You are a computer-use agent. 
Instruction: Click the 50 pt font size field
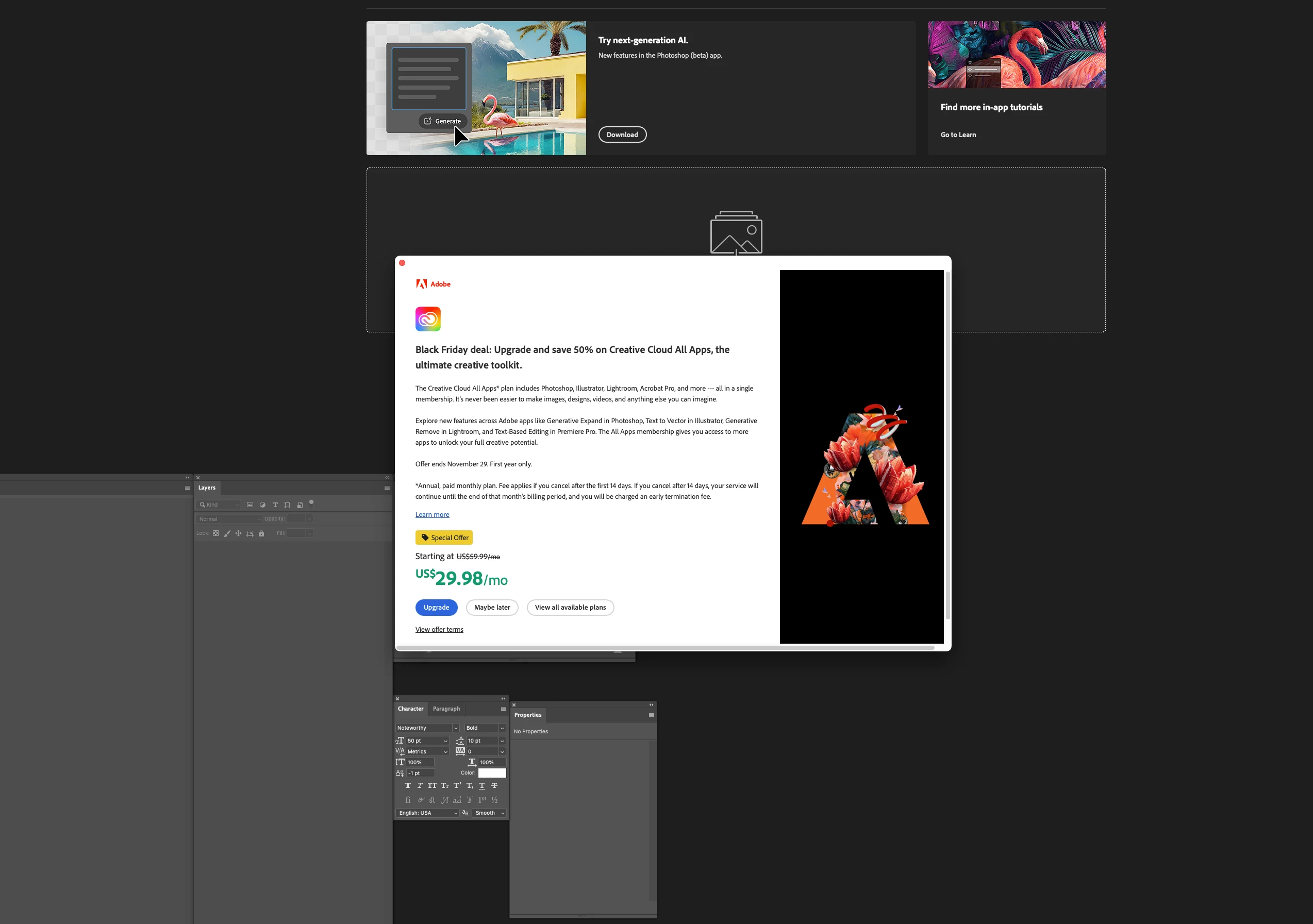tap(423, 741)
